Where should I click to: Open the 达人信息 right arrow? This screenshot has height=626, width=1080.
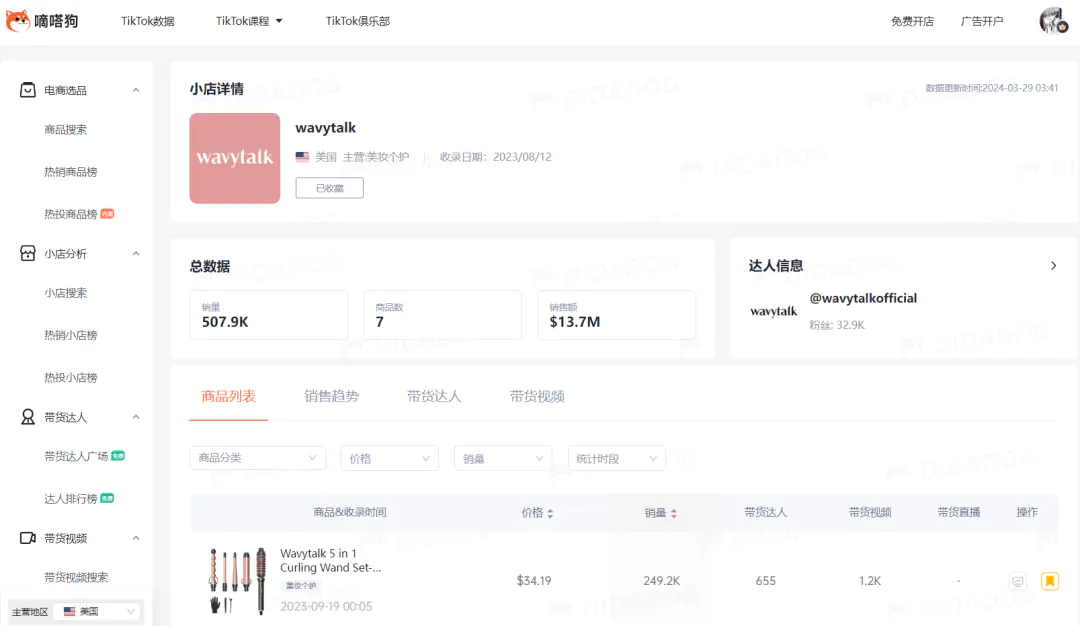1053,266
